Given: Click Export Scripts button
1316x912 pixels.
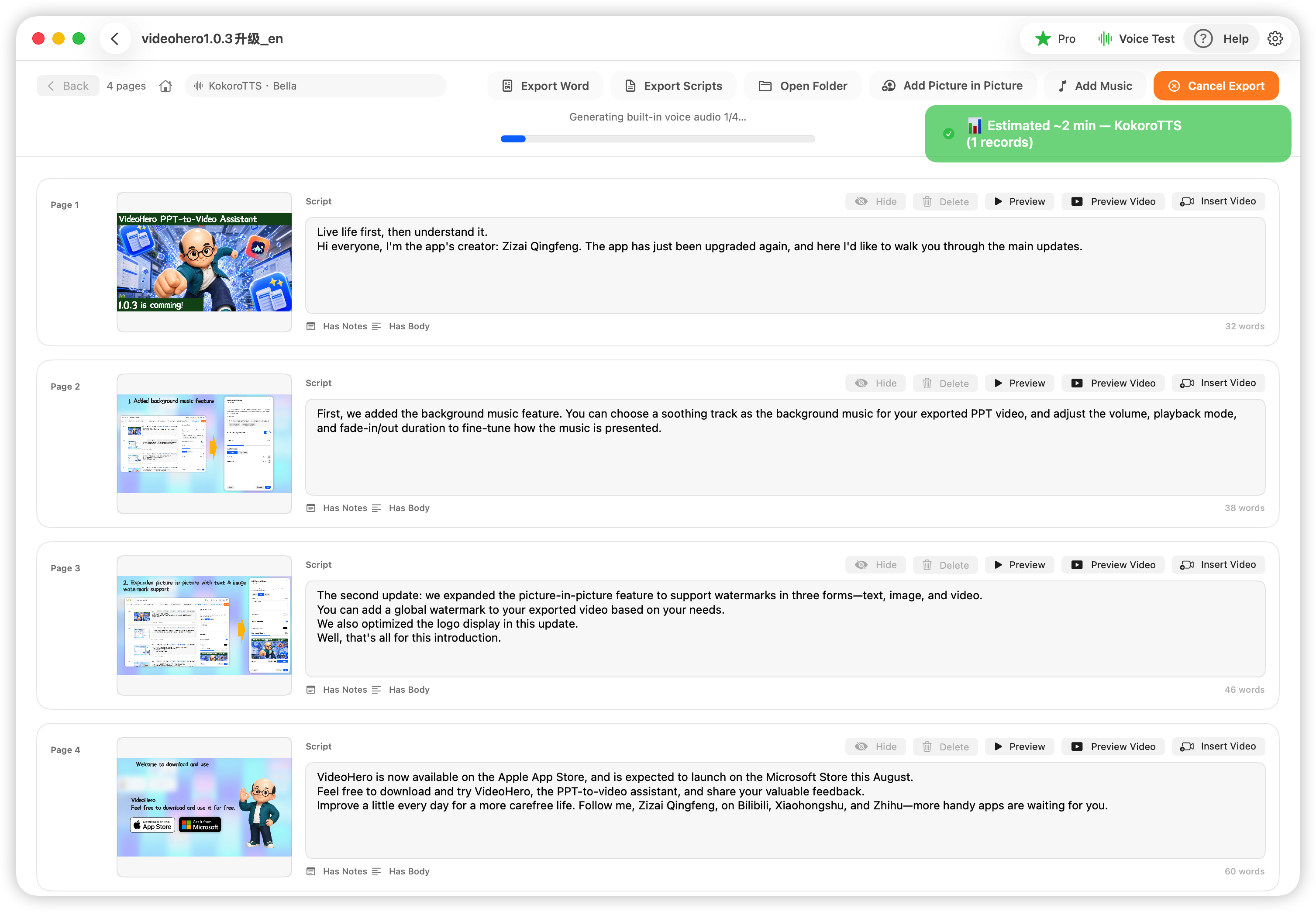Looking at the screenshot, I should coord(673,86).
